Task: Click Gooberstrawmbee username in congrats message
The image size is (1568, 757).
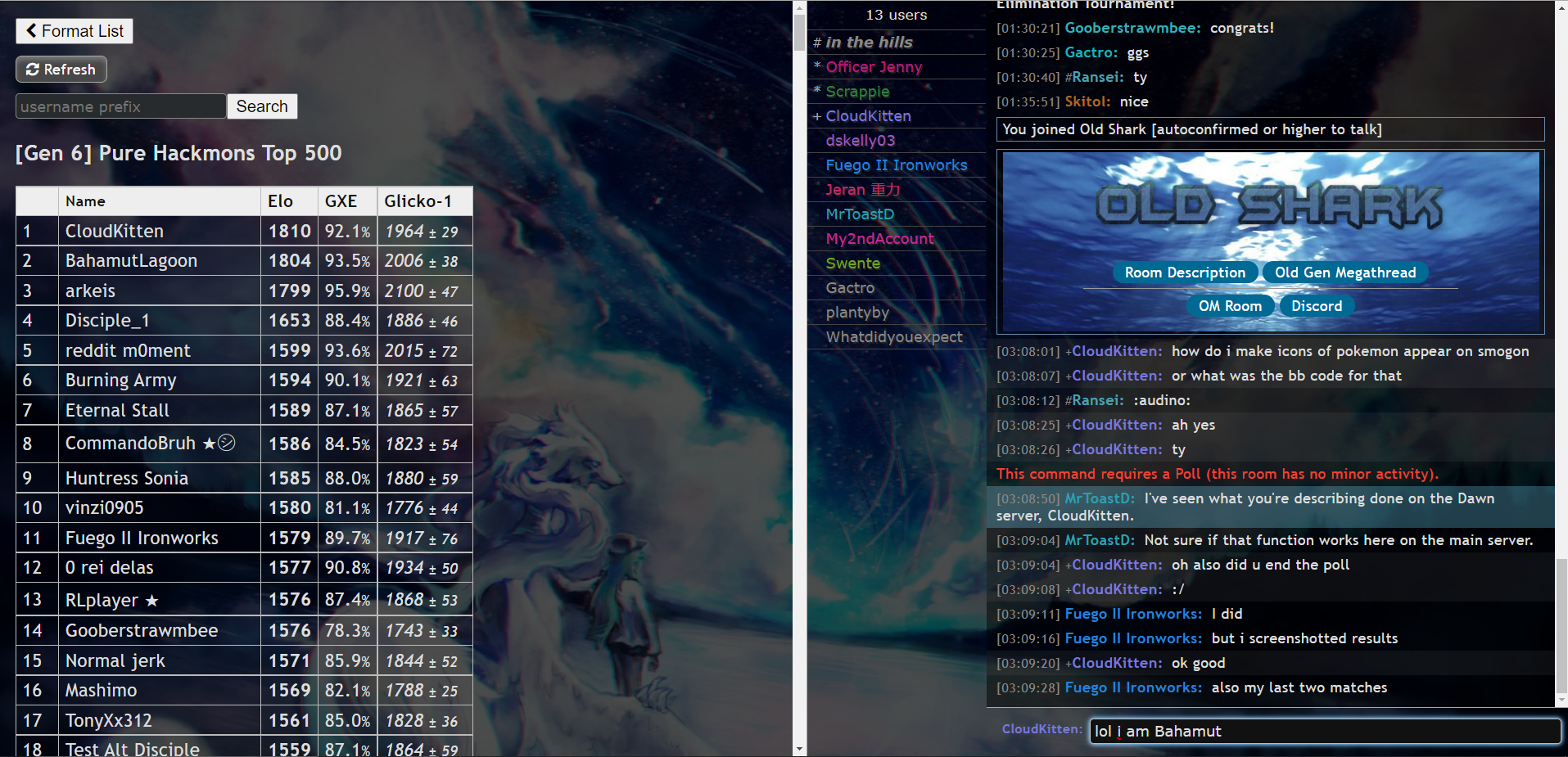Action: (x=1132, y=28)
